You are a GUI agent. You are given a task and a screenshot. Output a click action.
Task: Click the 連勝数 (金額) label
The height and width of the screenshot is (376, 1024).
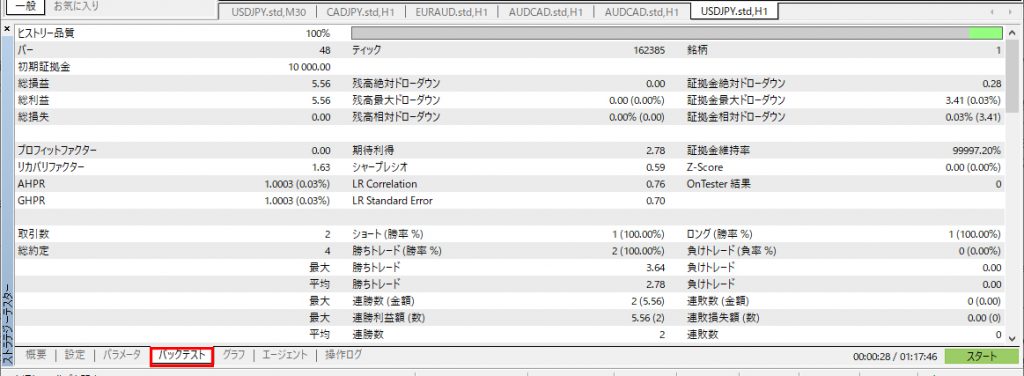(x=384, y=302)
